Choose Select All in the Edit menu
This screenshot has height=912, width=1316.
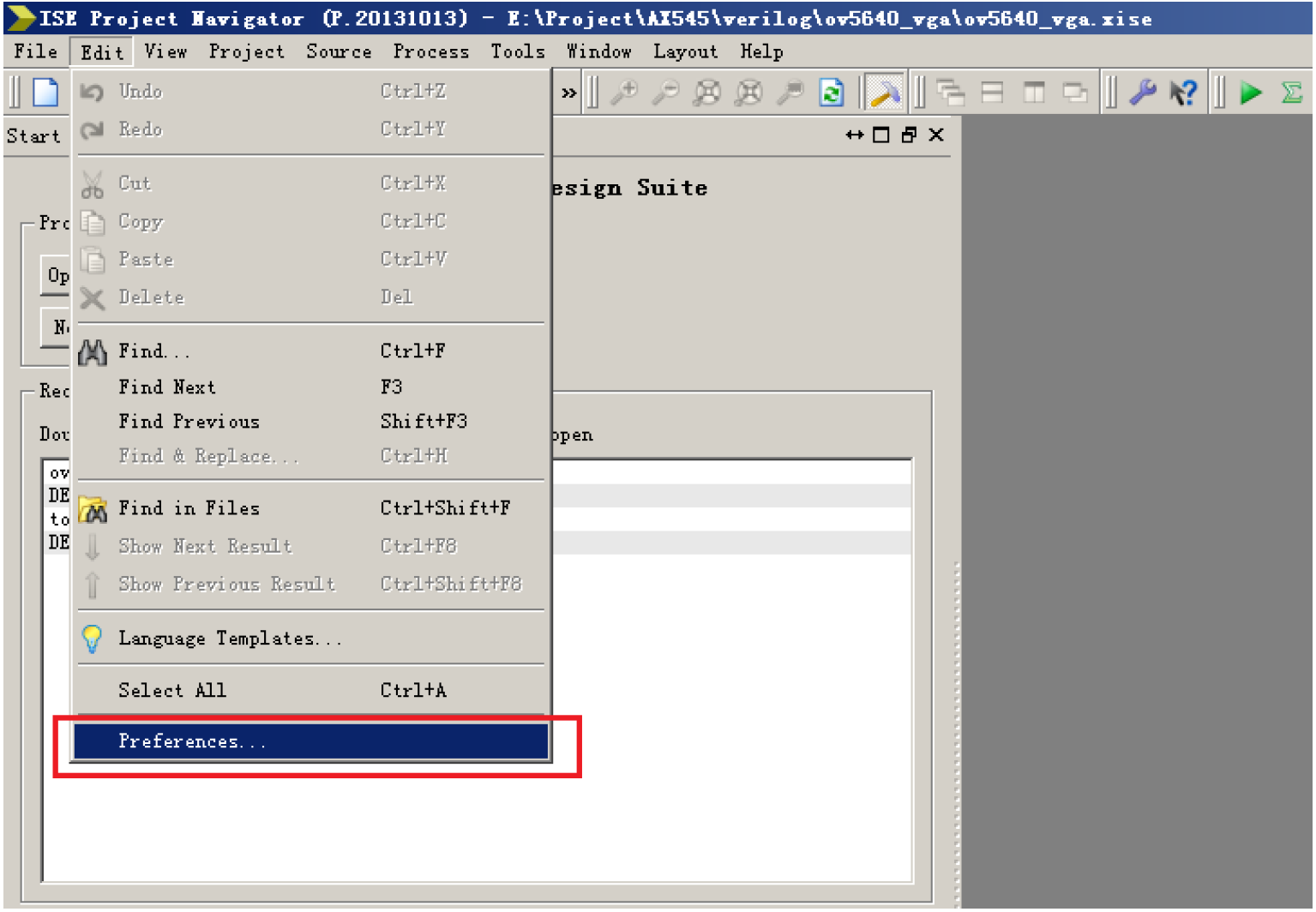pos(171,690)
